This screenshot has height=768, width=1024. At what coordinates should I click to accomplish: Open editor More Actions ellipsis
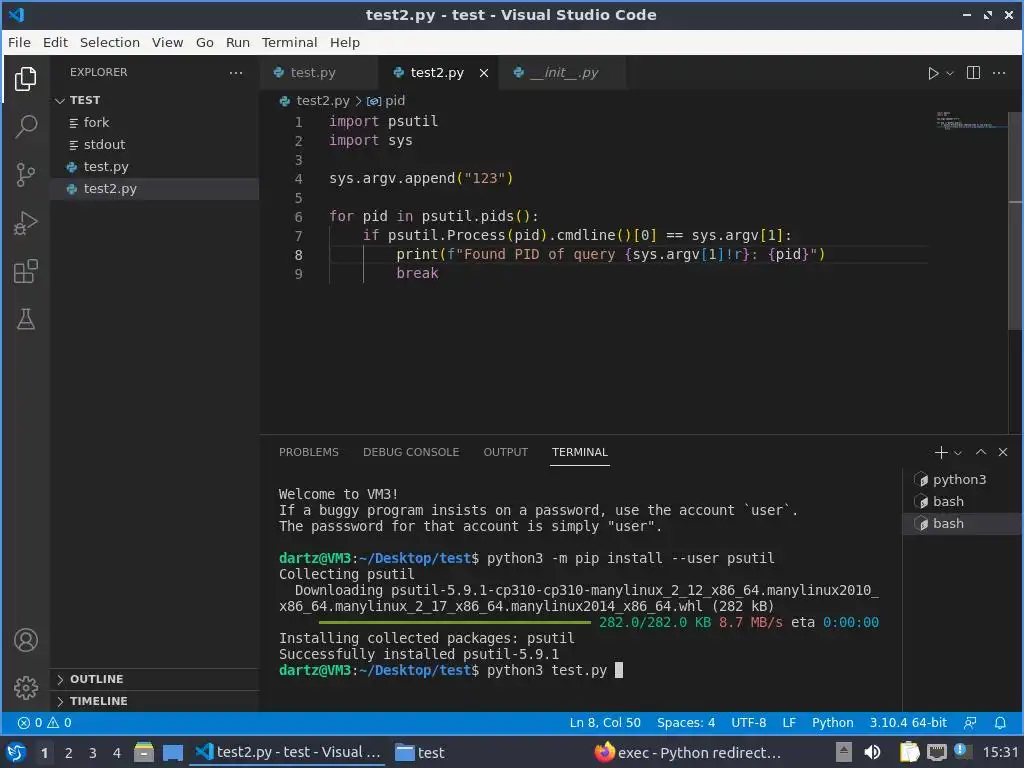point(999,72)
